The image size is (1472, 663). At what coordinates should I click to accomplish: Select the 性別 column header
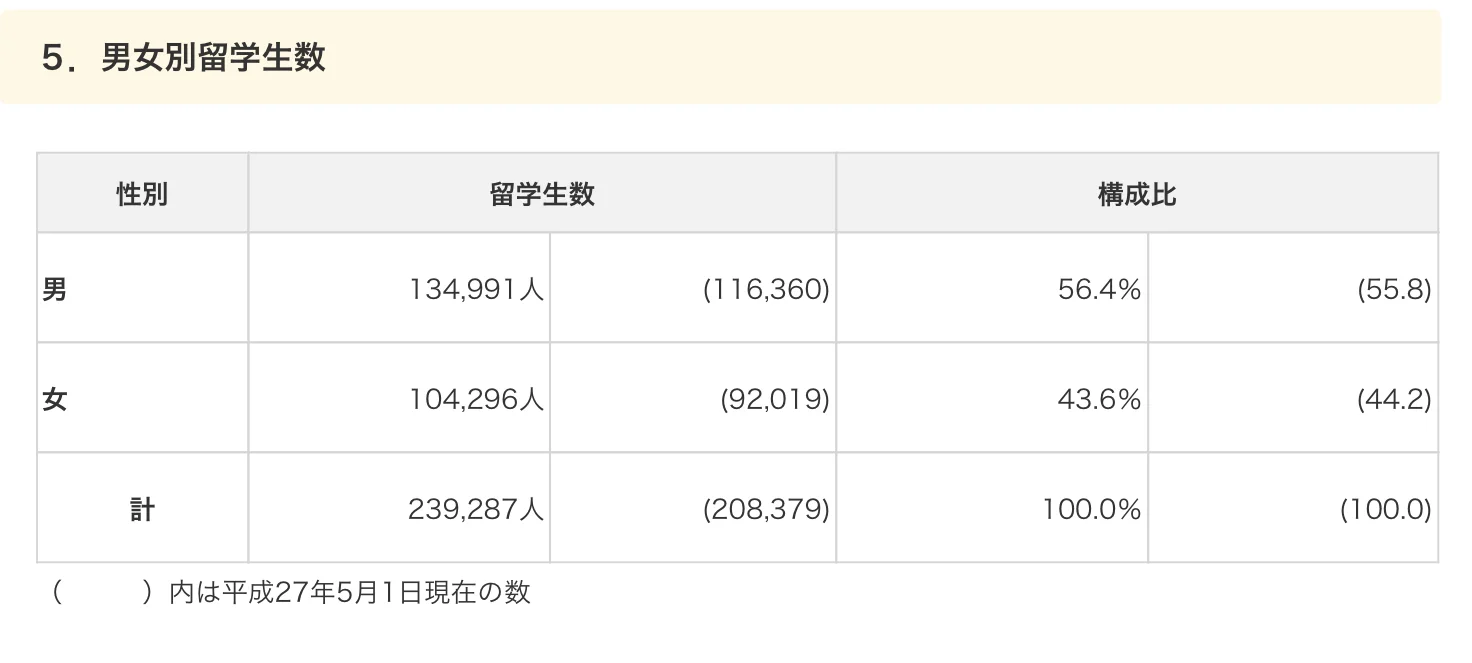pos(142,193)
